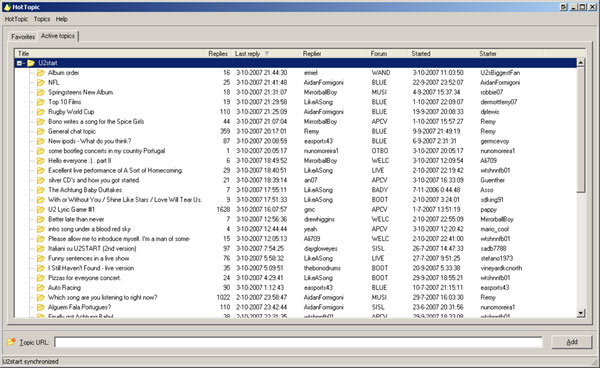Sort by the Started column header
The height and width of the screenshot is (368, 600).
click(441, 54)
